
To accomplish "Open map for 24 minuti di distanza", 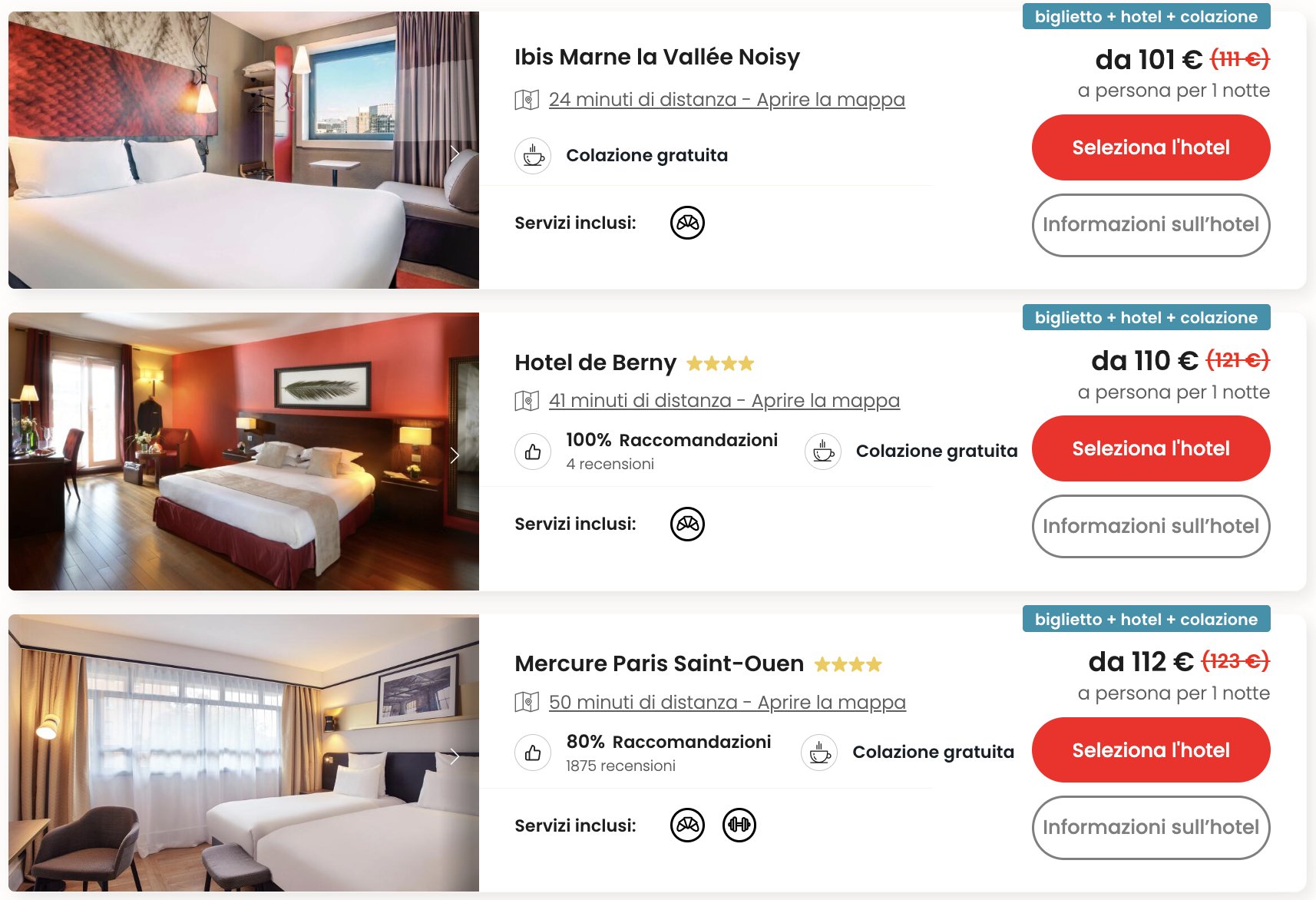I will click(x=726, y=100).
